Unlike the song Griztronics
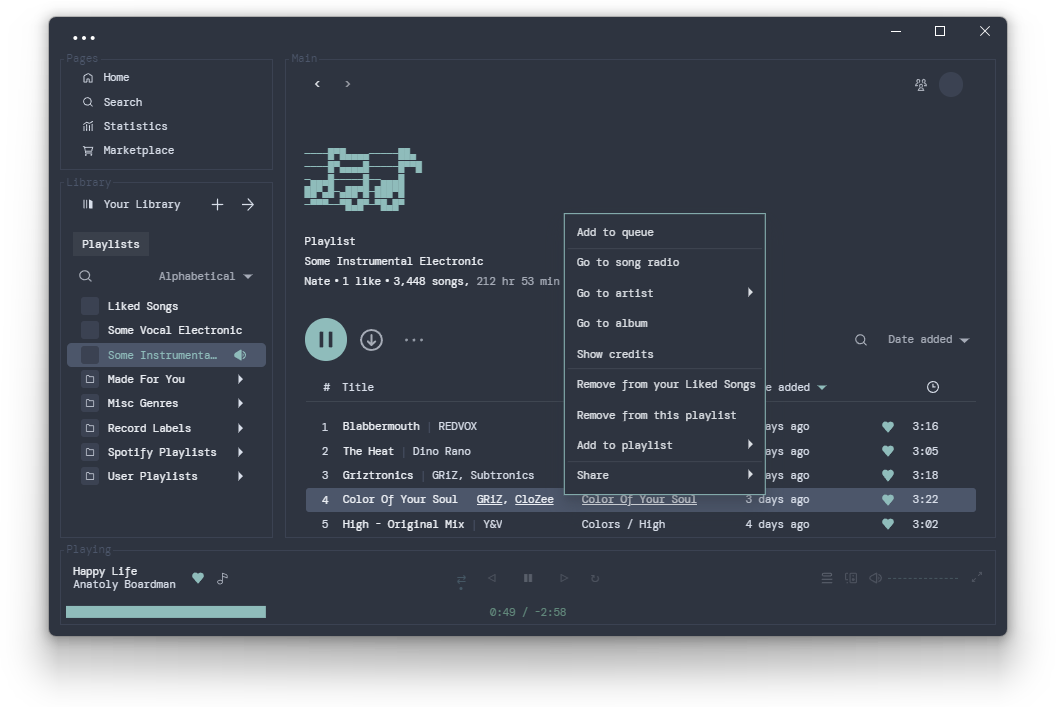1056x707 pixels. (888, 475)
